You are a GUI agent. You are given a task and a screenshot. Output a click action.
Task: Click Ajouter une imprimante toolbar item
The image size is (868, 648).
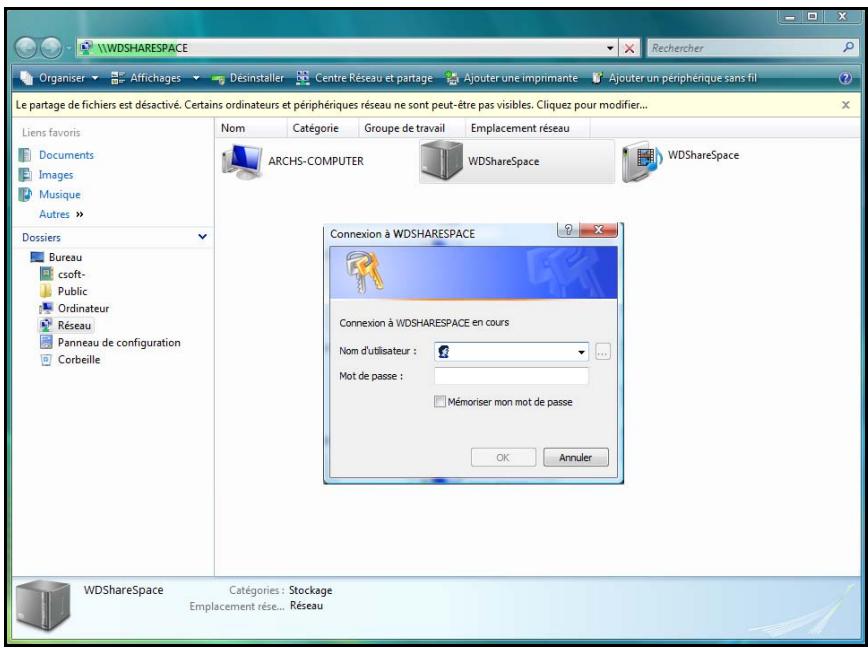click(x=512, y=78)
